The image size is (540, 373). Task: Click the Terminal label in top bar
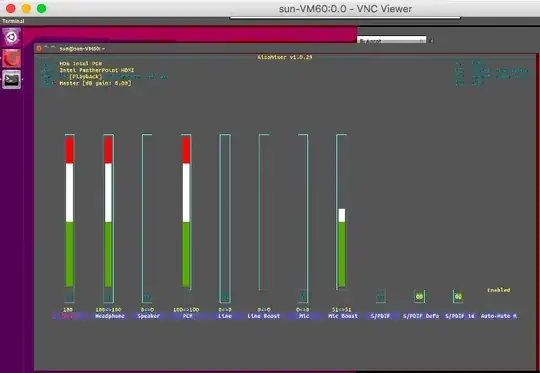click(13, 21)
